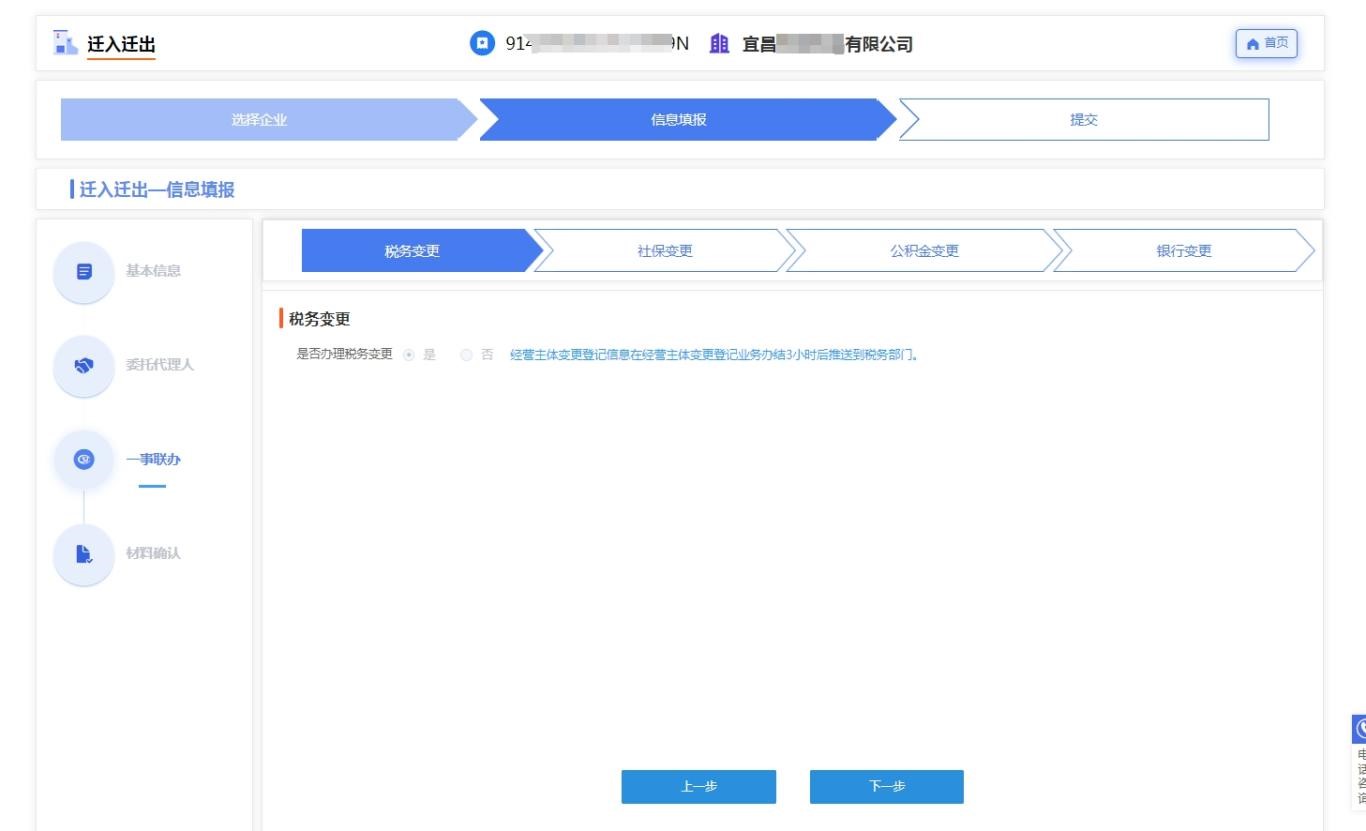Click the 信息填报 progress step
1366x831 pixels.
tap(678, 120)
